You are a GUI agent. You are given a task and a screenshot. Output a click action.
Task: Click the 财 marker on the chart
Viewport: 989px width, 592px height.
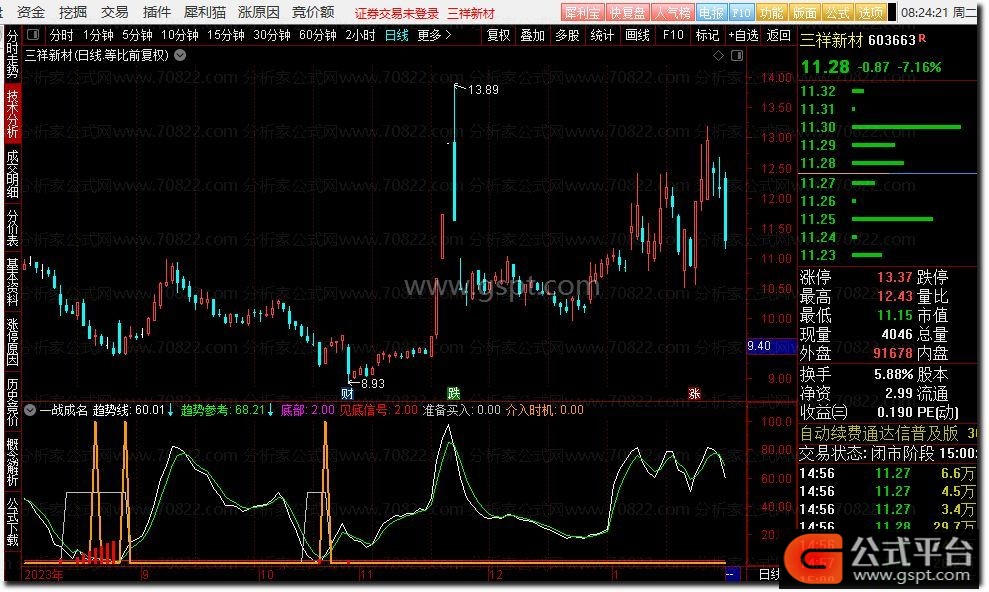coord(347,393)
